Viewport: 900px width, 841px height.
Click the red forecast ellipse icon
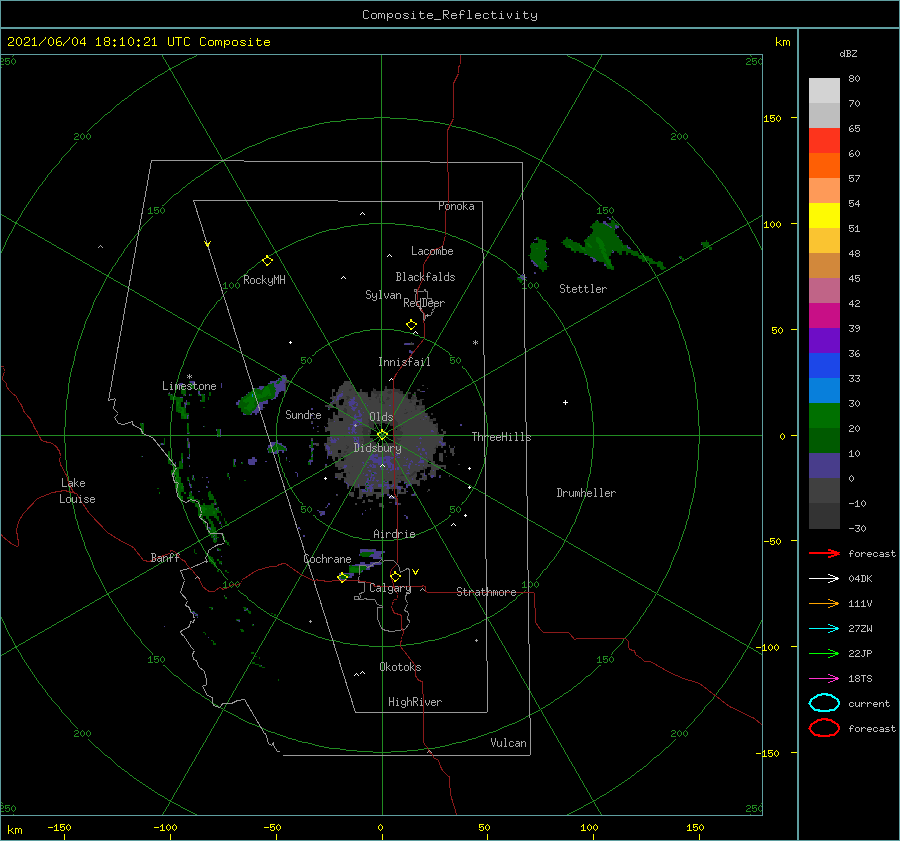click(824, 728)
